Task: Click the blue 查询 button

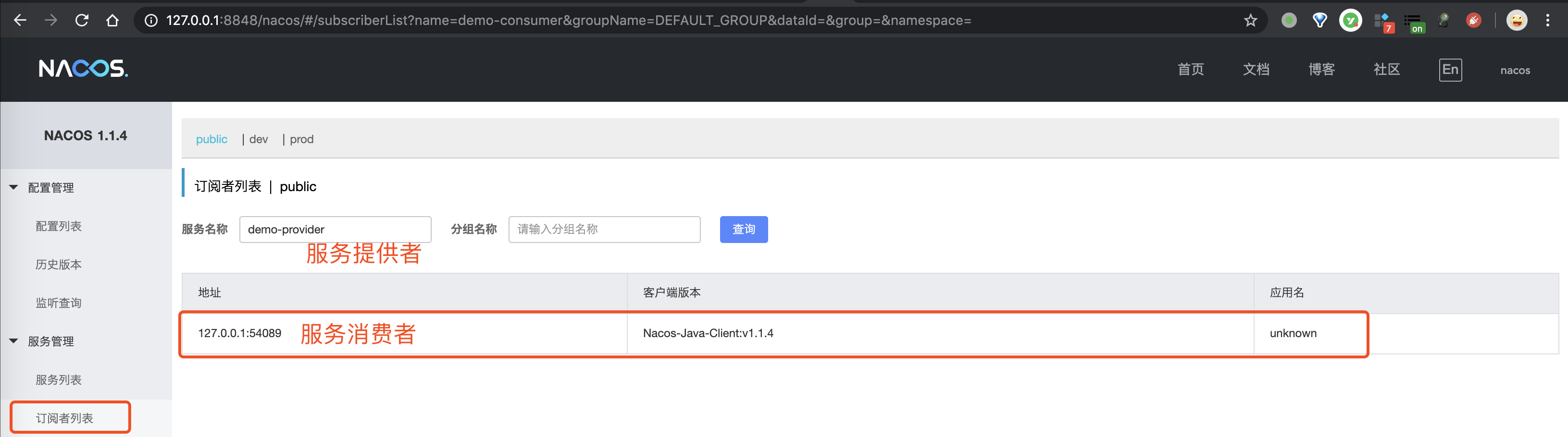Action: 743,229
